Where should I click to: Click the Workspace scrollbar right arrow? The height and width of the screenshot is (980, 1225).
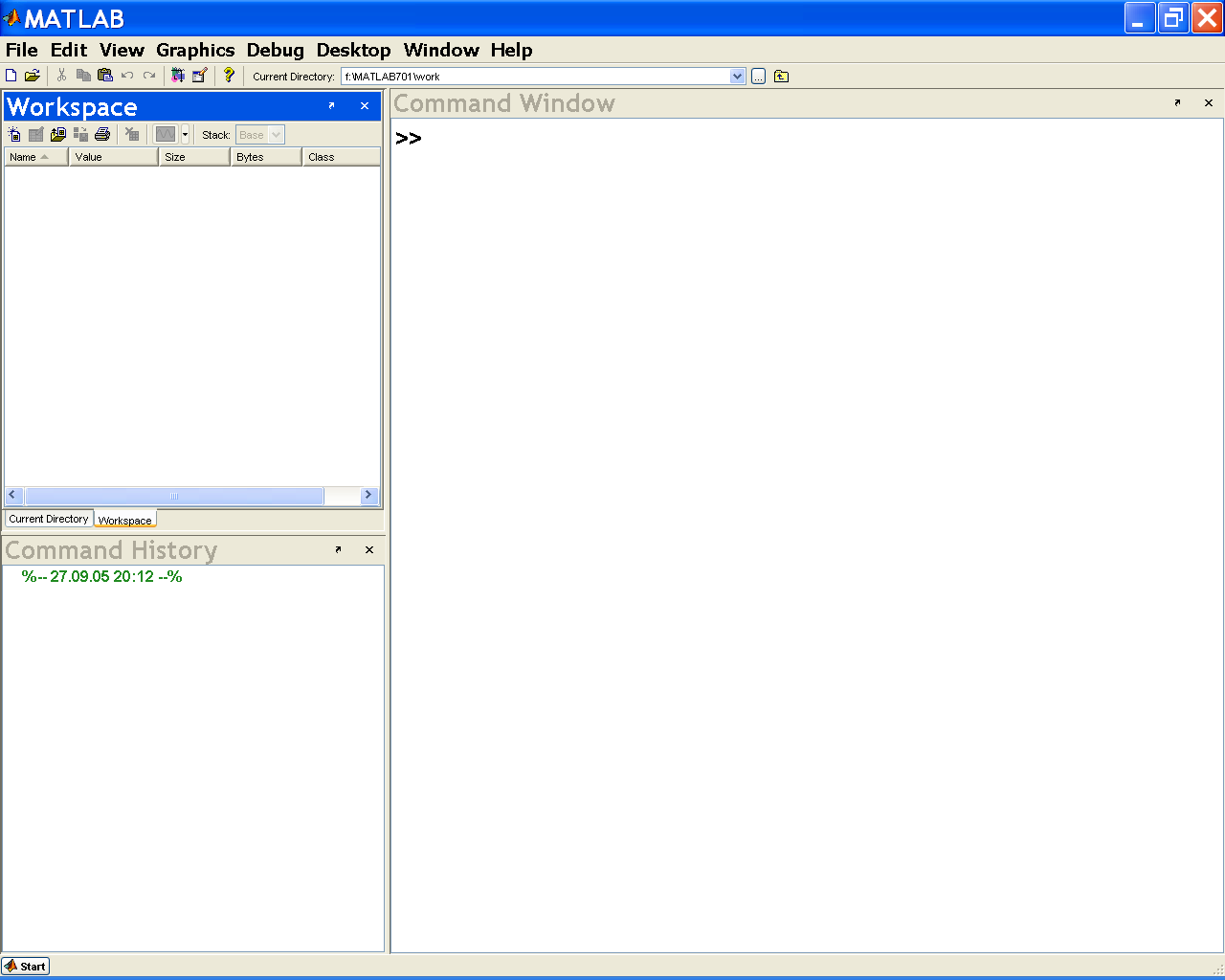(368, 496)
